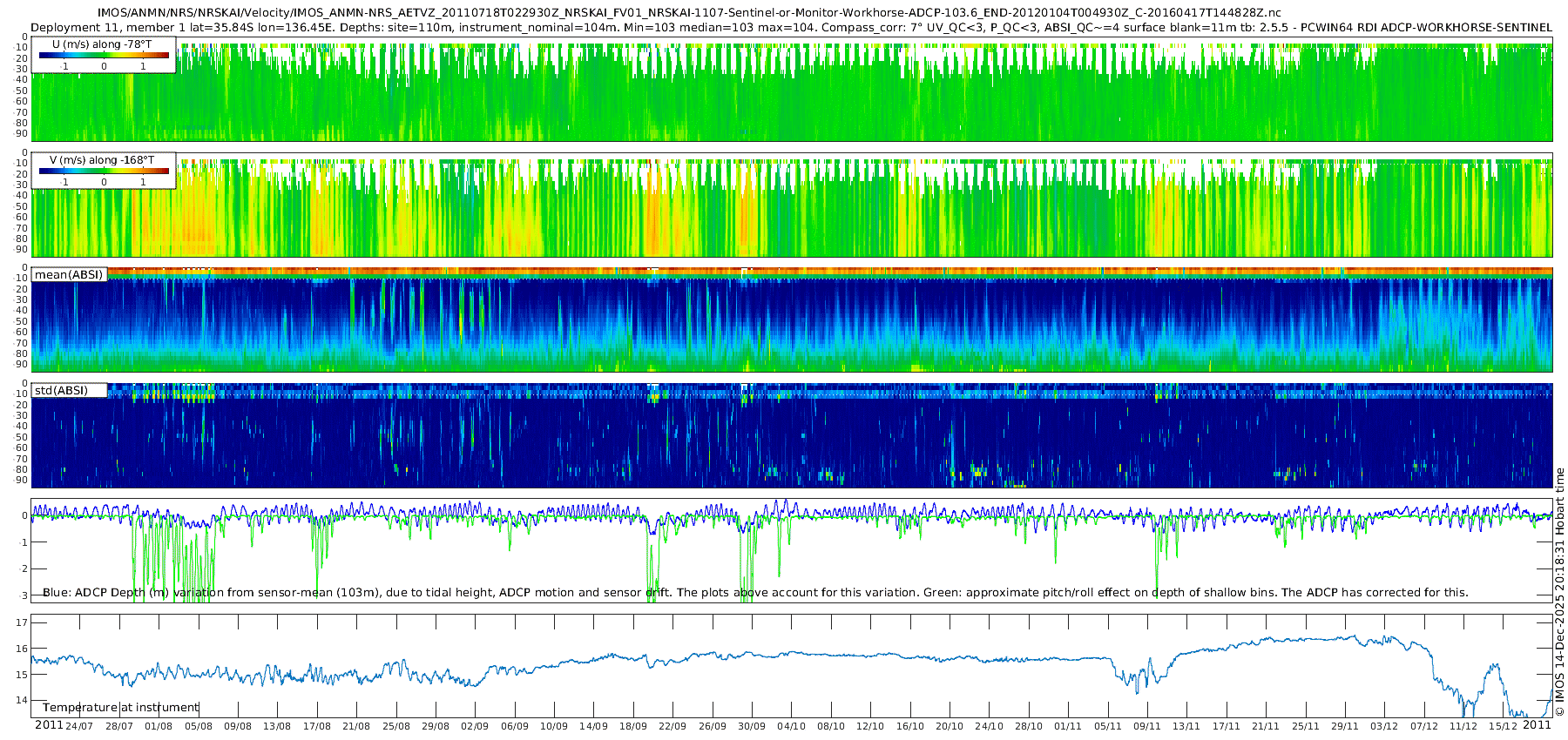This screenshot has height=740, width=1568.
Task: Click the Deployment 11 metadata line
Action: (x=791, y=27)
